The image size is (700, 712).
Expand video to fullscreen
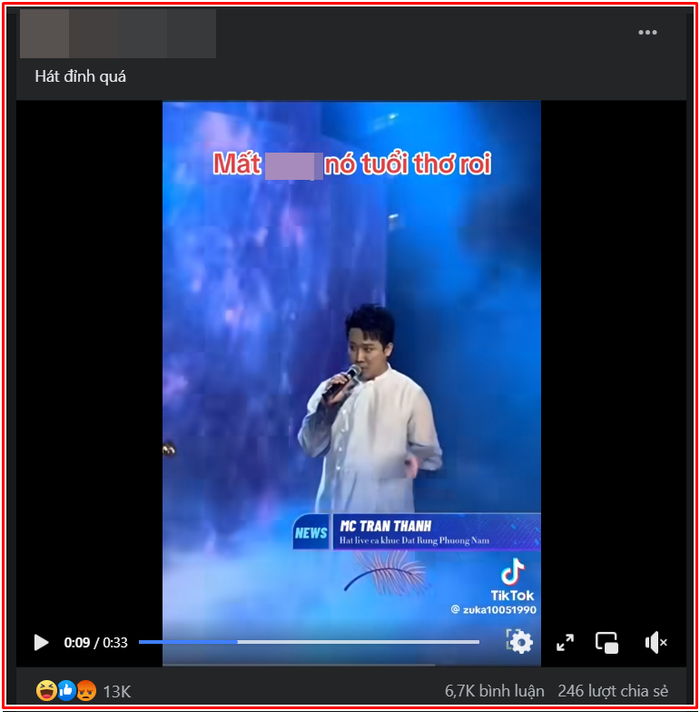pos(565,642)
